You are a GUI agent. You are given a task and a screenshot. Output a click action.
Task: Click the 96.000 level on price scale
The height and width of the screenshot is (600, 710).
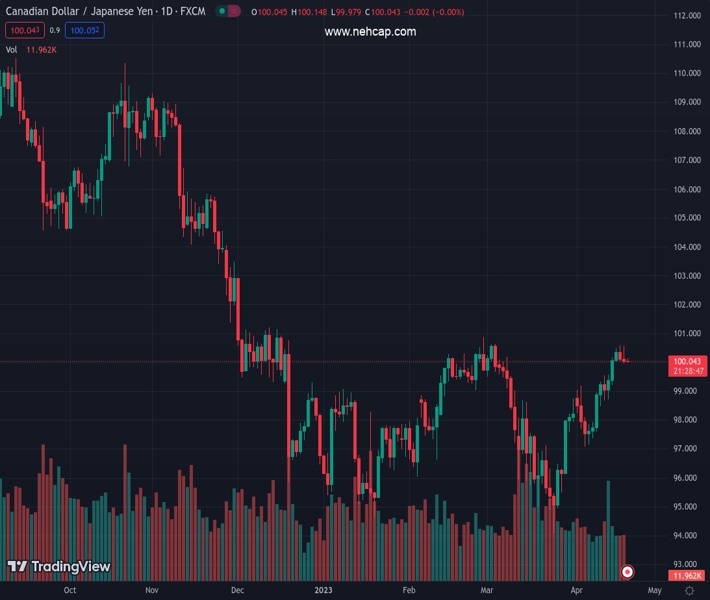tap(686, 478)
